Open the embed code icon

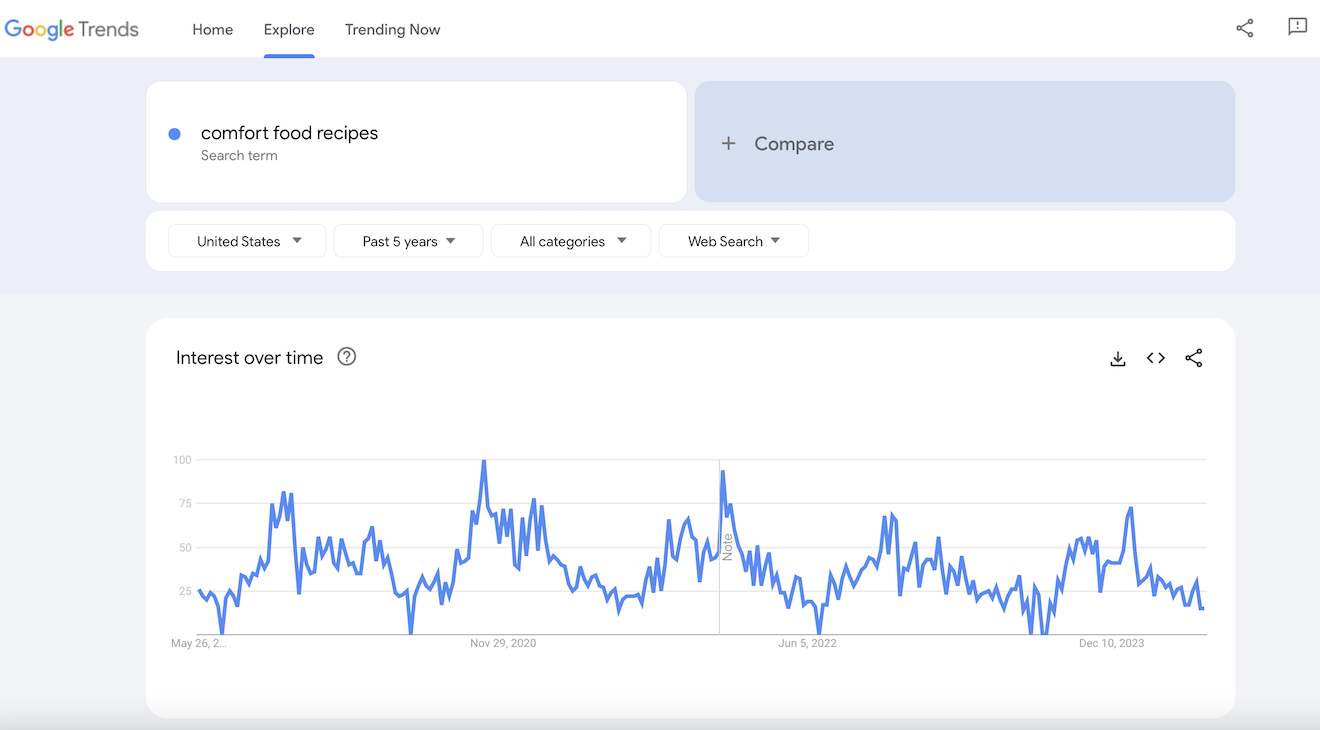pyautogui.click(x=1156, y=358)
